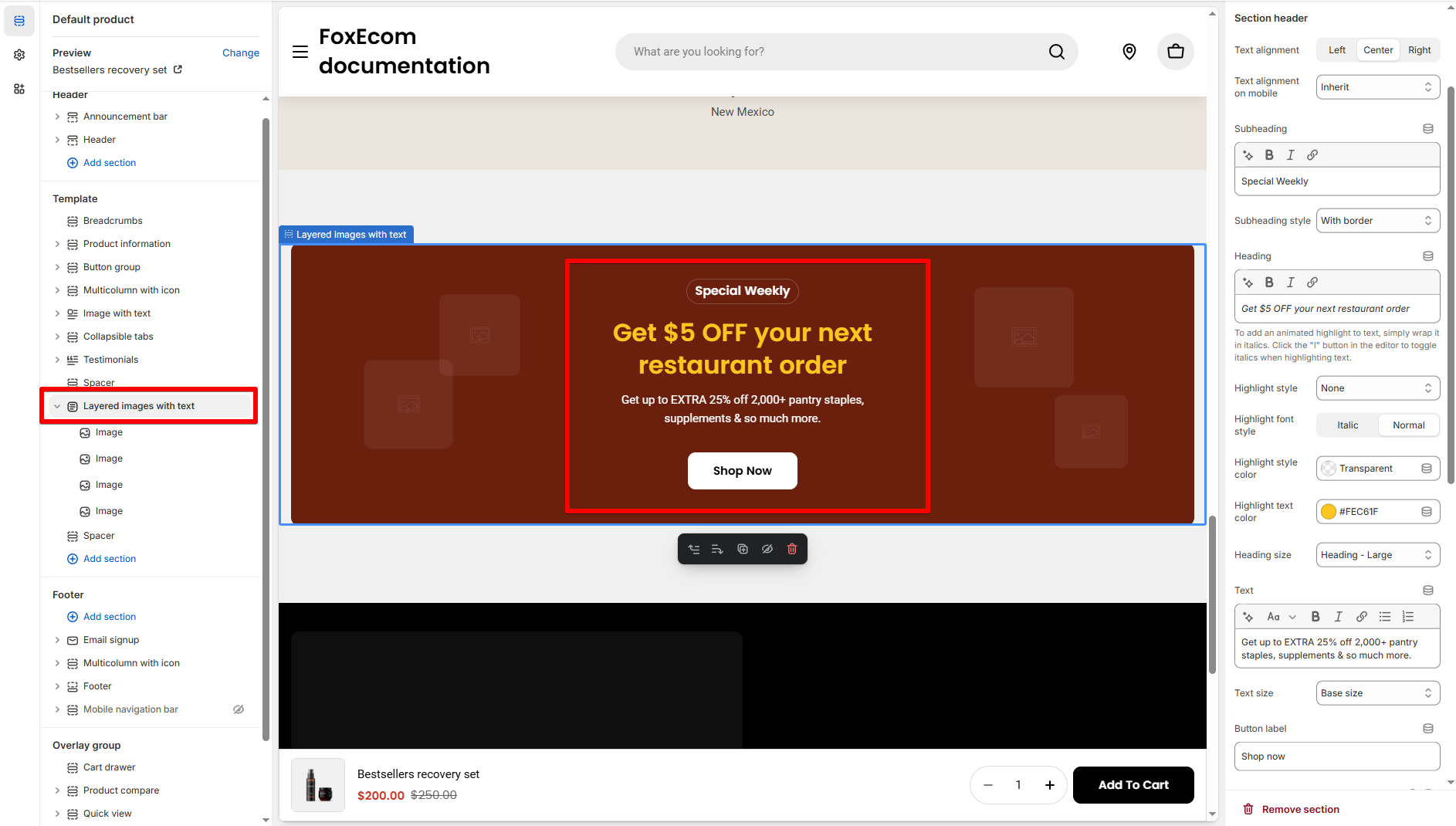Click Remove section button

coord(1291,809)
